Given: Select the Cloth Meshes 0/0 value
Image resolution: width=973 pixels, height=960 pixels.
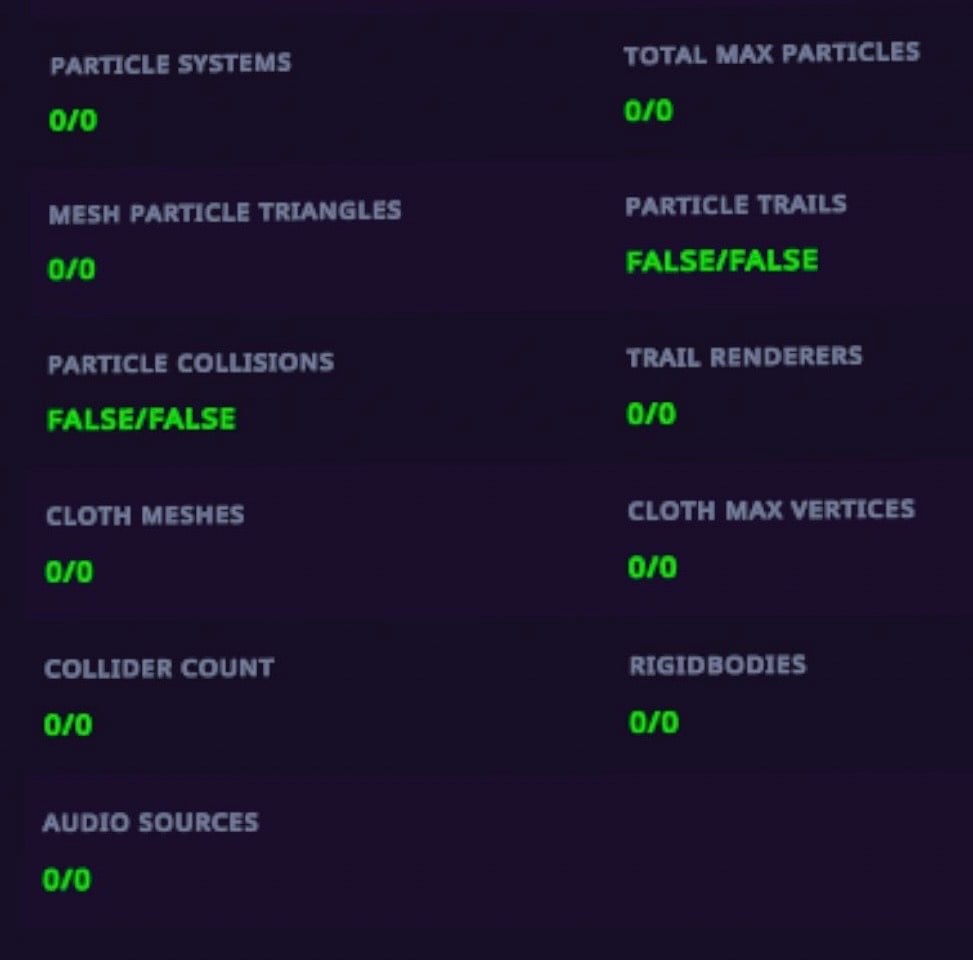Looking at the screenshot, I should click(69, 572).
